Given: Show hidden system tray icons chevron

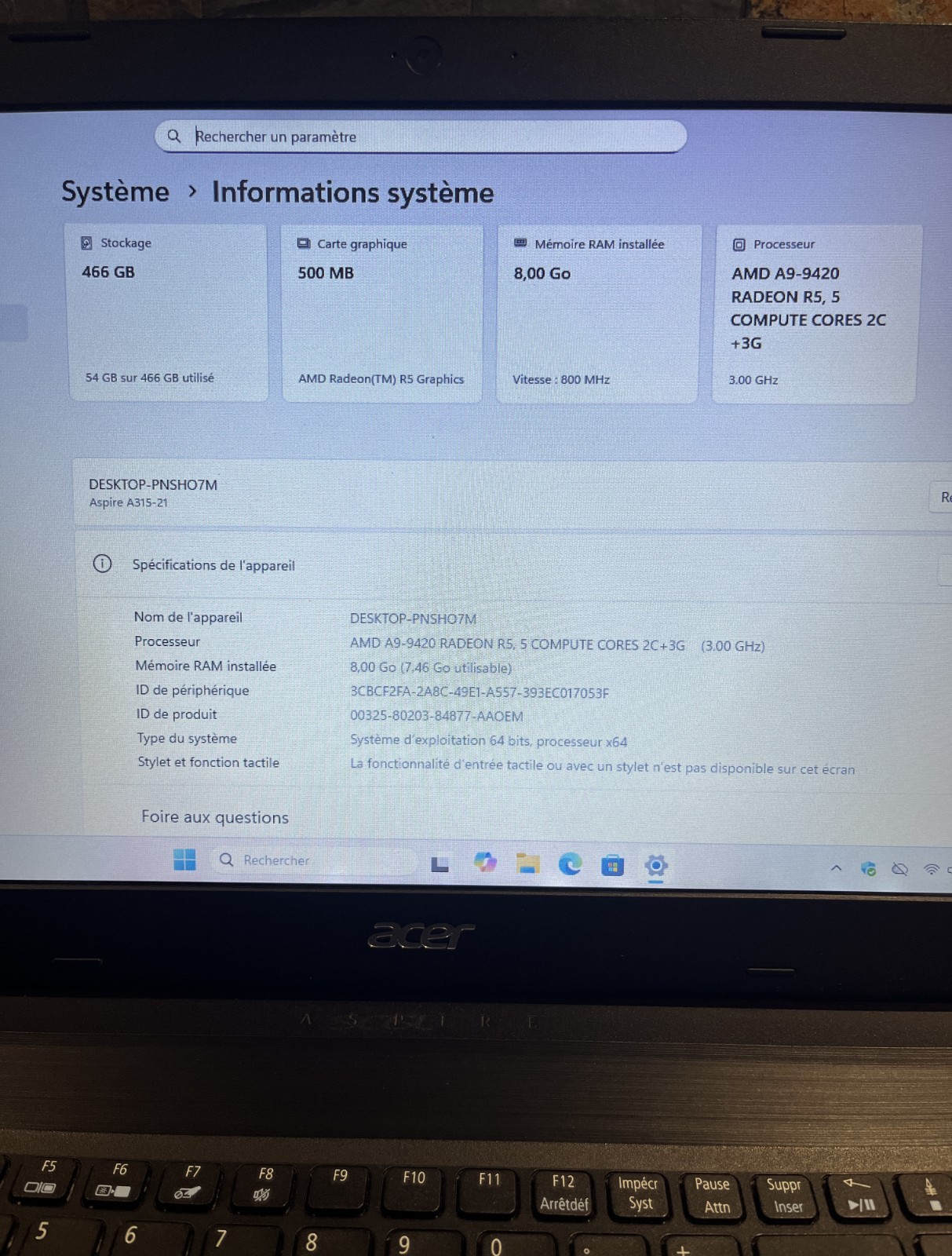Looking at the screenshot, I should coord(837,867).
